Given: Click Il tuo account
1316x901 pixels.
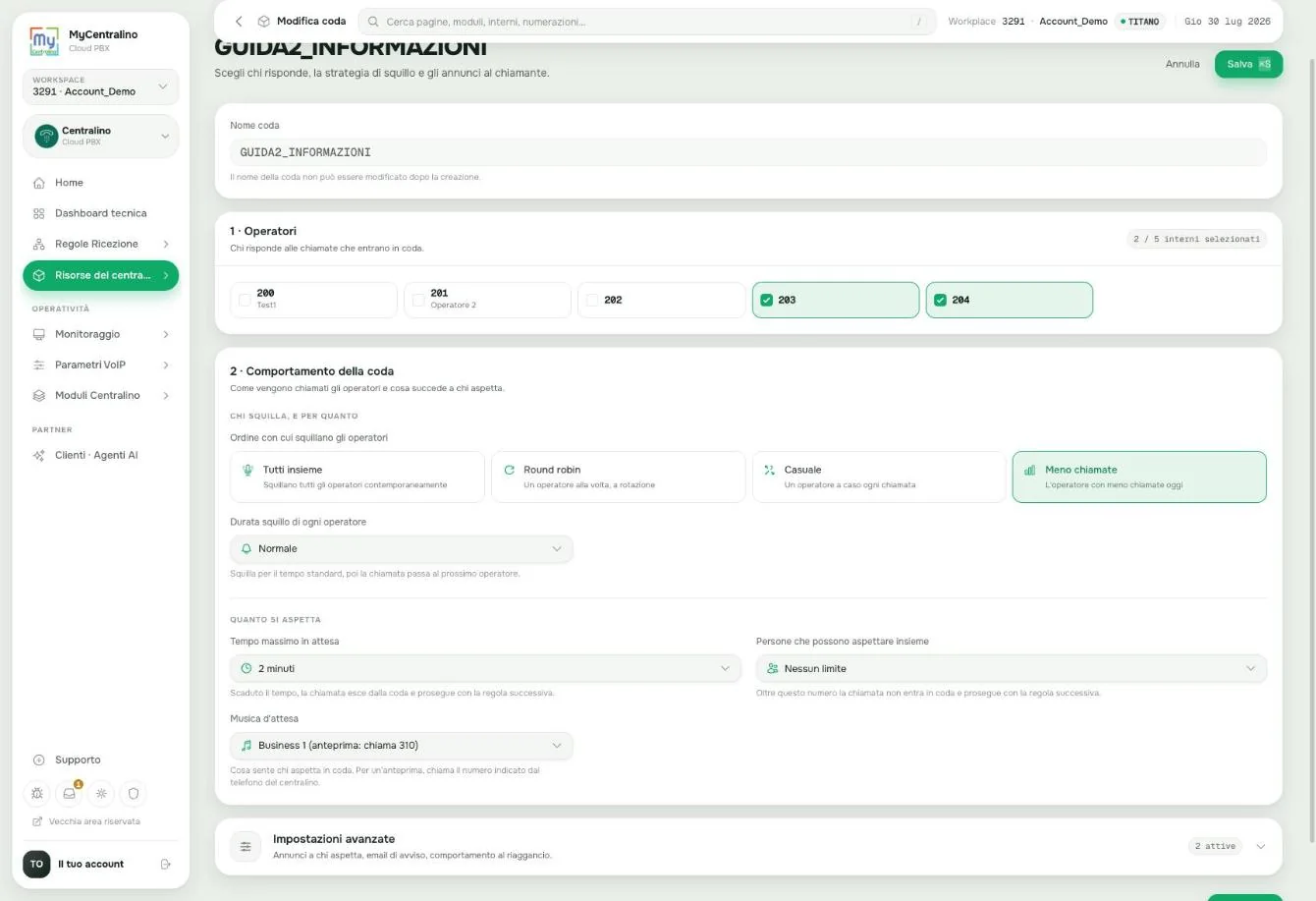Looking at the screenshot, I should point(90,864).
